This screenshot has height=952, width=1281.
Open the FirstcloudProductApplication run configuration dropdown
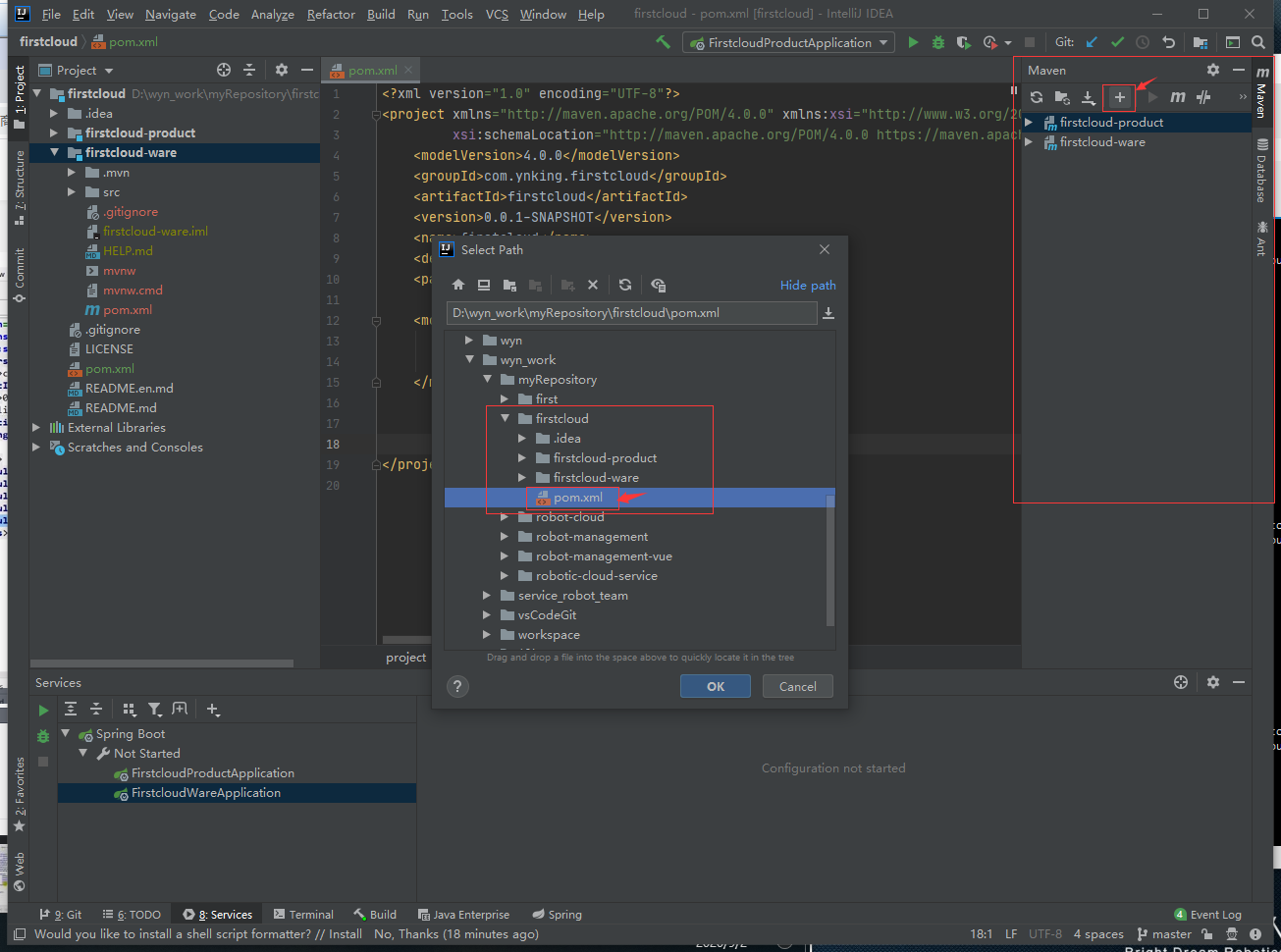(789, 42)
